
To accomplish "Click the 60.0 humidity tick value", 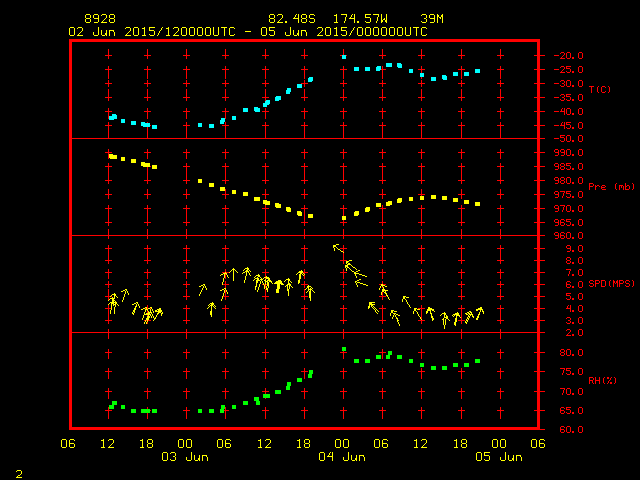I will point(568,430).
